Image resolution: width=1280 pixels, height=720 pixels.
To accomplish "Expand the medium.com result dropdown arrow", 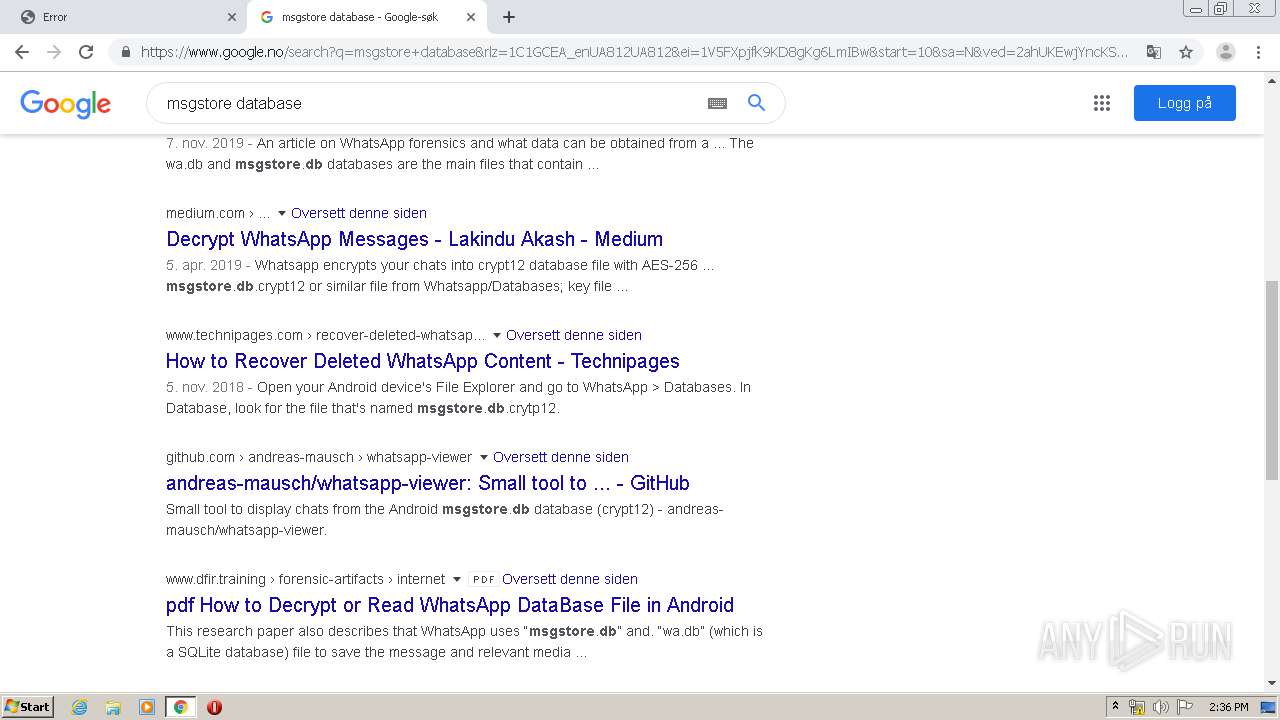I will (282, 213).
